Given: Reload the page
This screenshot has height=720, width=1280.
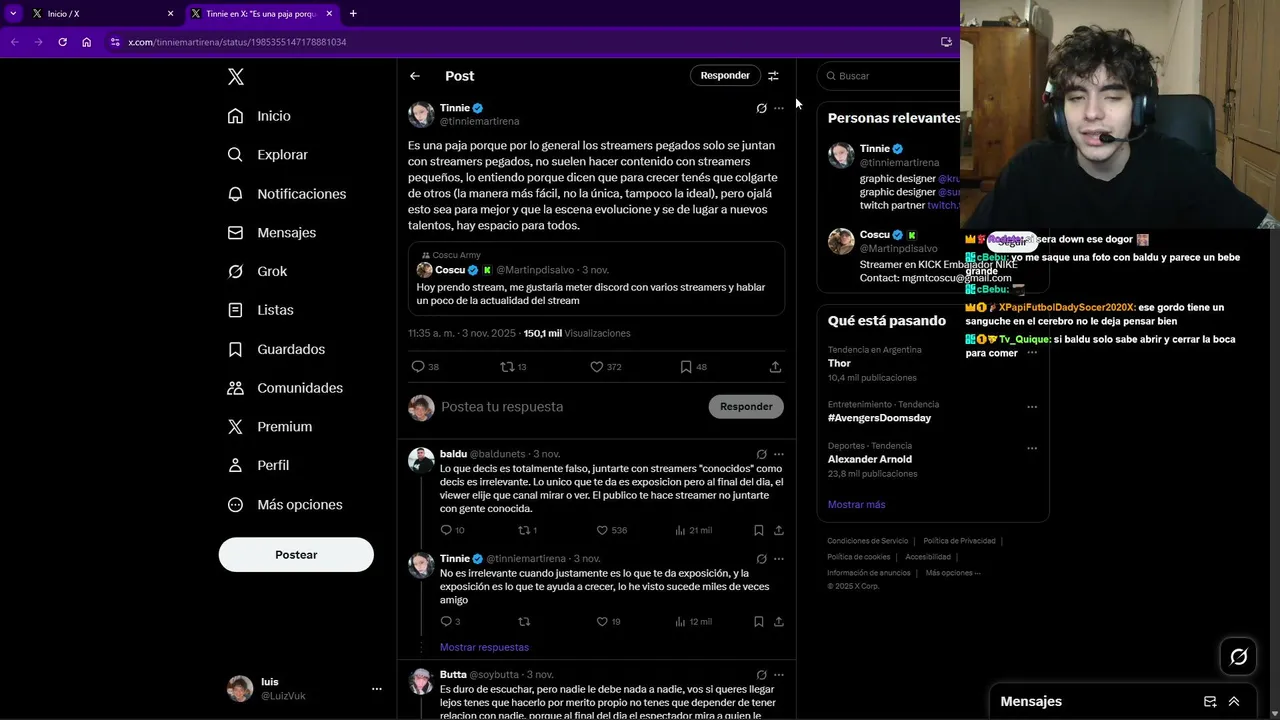Looking at the screenshot, I should click(62, 42).
